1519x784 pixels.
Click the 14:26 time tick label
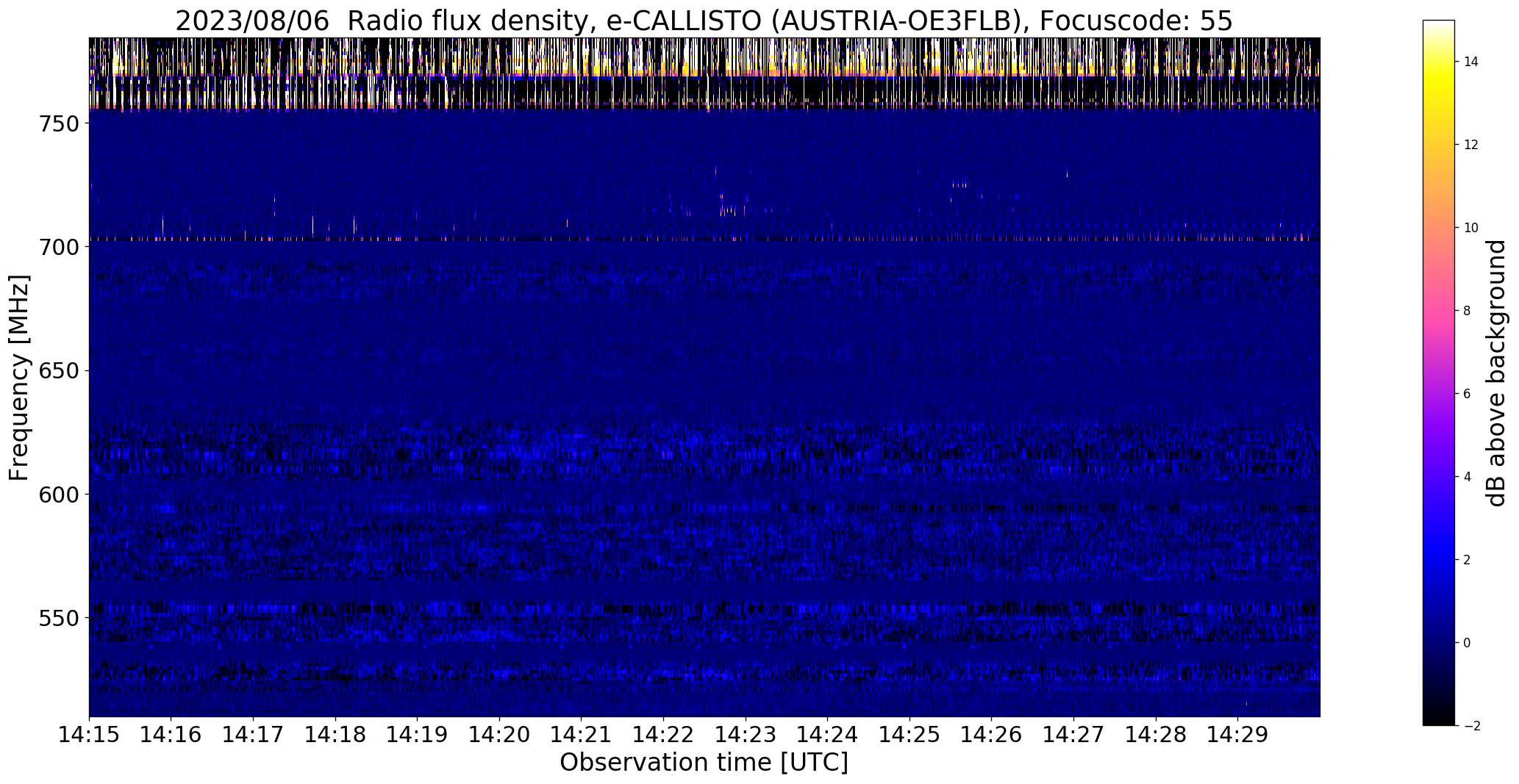[x=992, y=736]
